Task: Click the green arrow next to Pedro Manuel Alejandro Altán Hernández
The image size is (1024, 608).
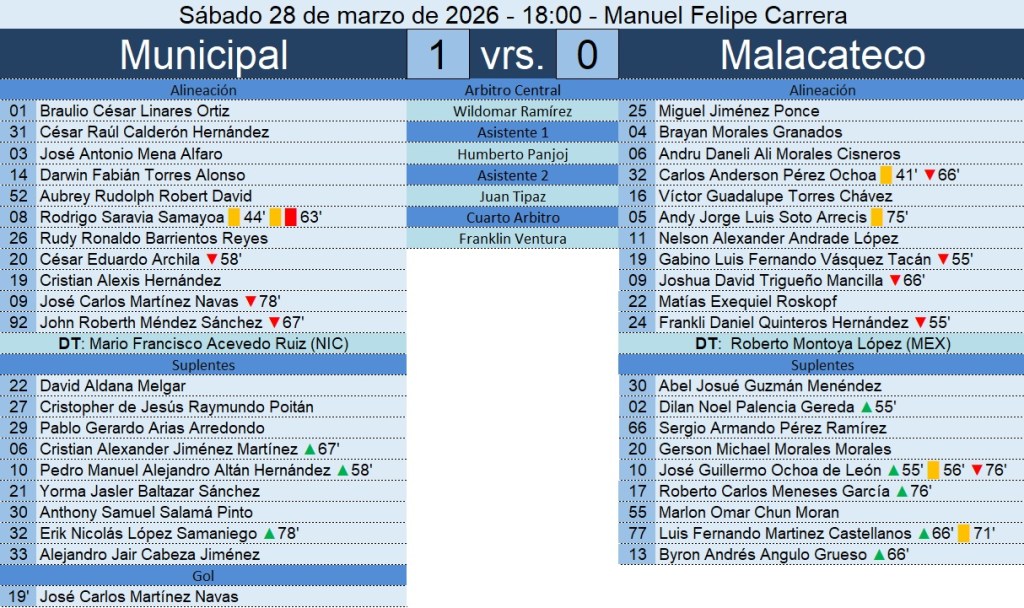Action: 343,470
